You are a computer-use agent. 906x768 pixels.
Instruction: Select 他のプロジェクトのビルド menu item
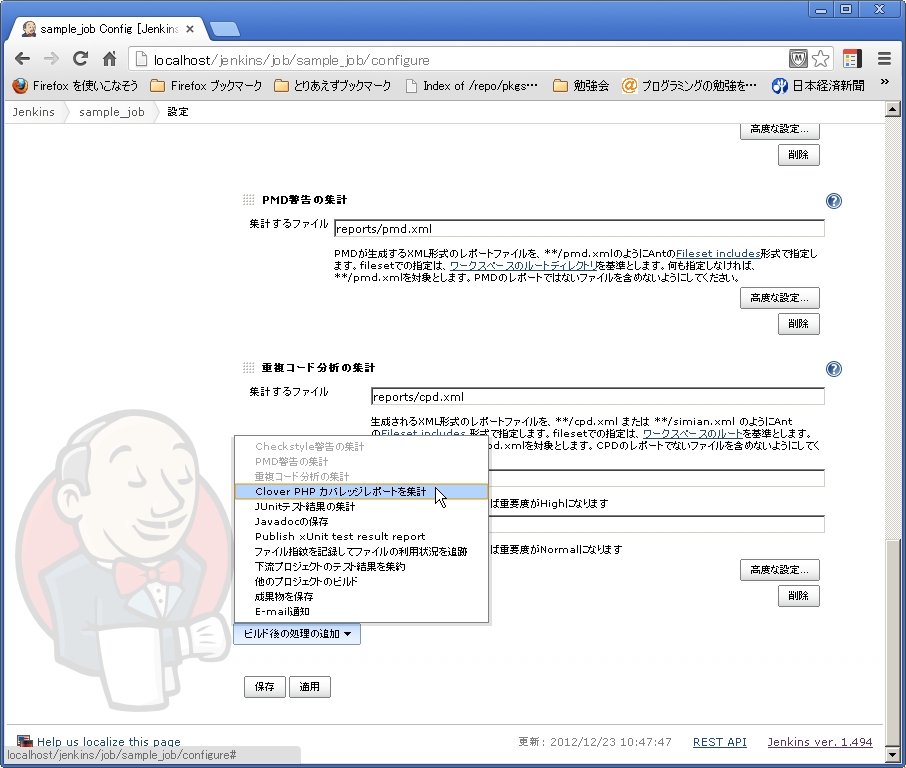[361, 582]
